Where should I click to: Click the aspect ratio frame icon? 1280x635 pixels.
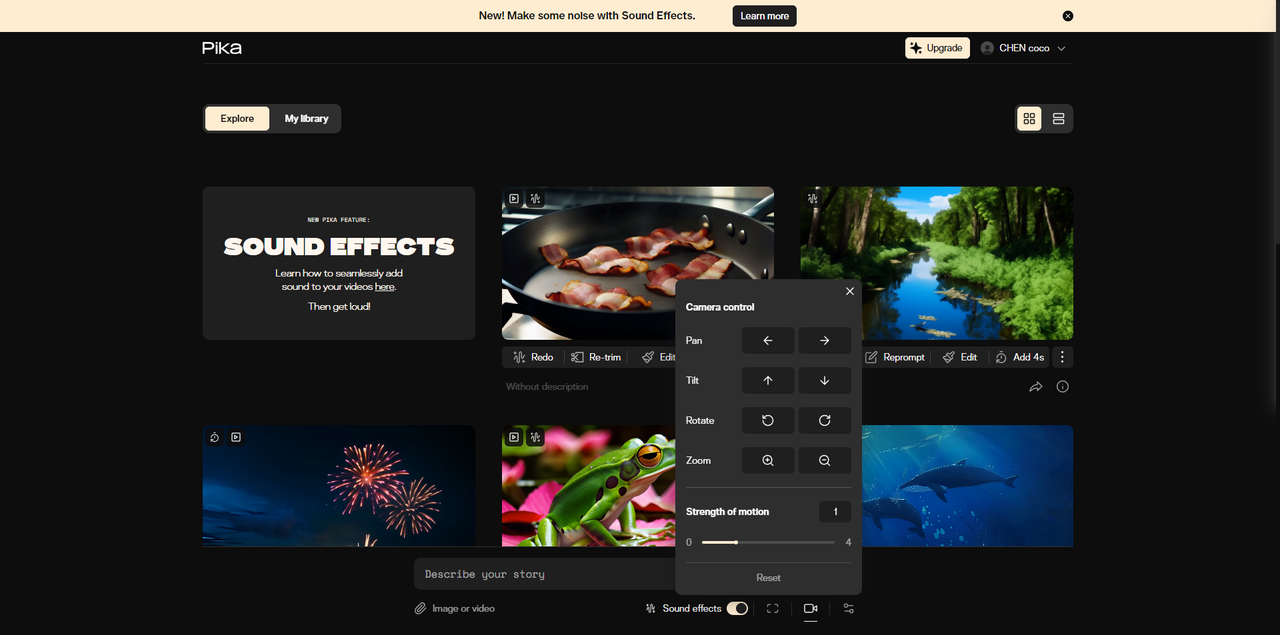tap(773, 608)
